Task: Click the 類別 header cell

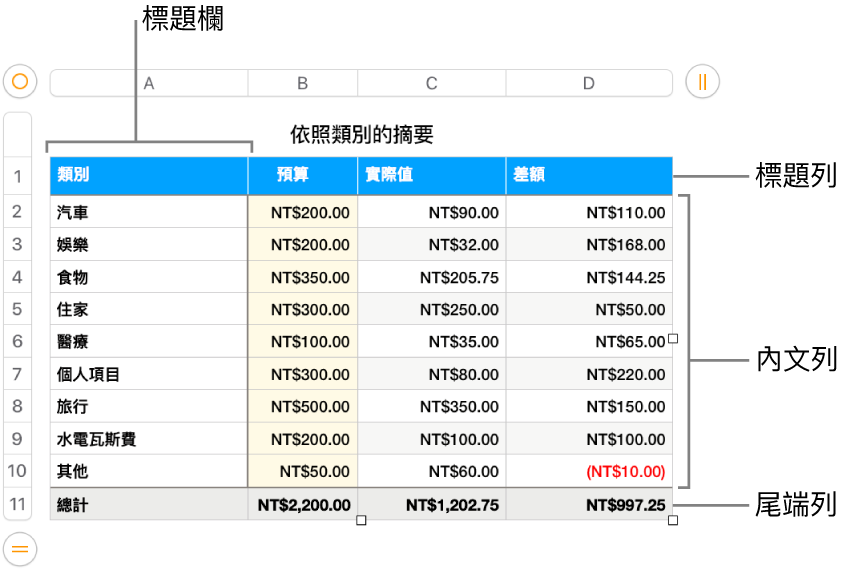Action: [x=148, y=175]
